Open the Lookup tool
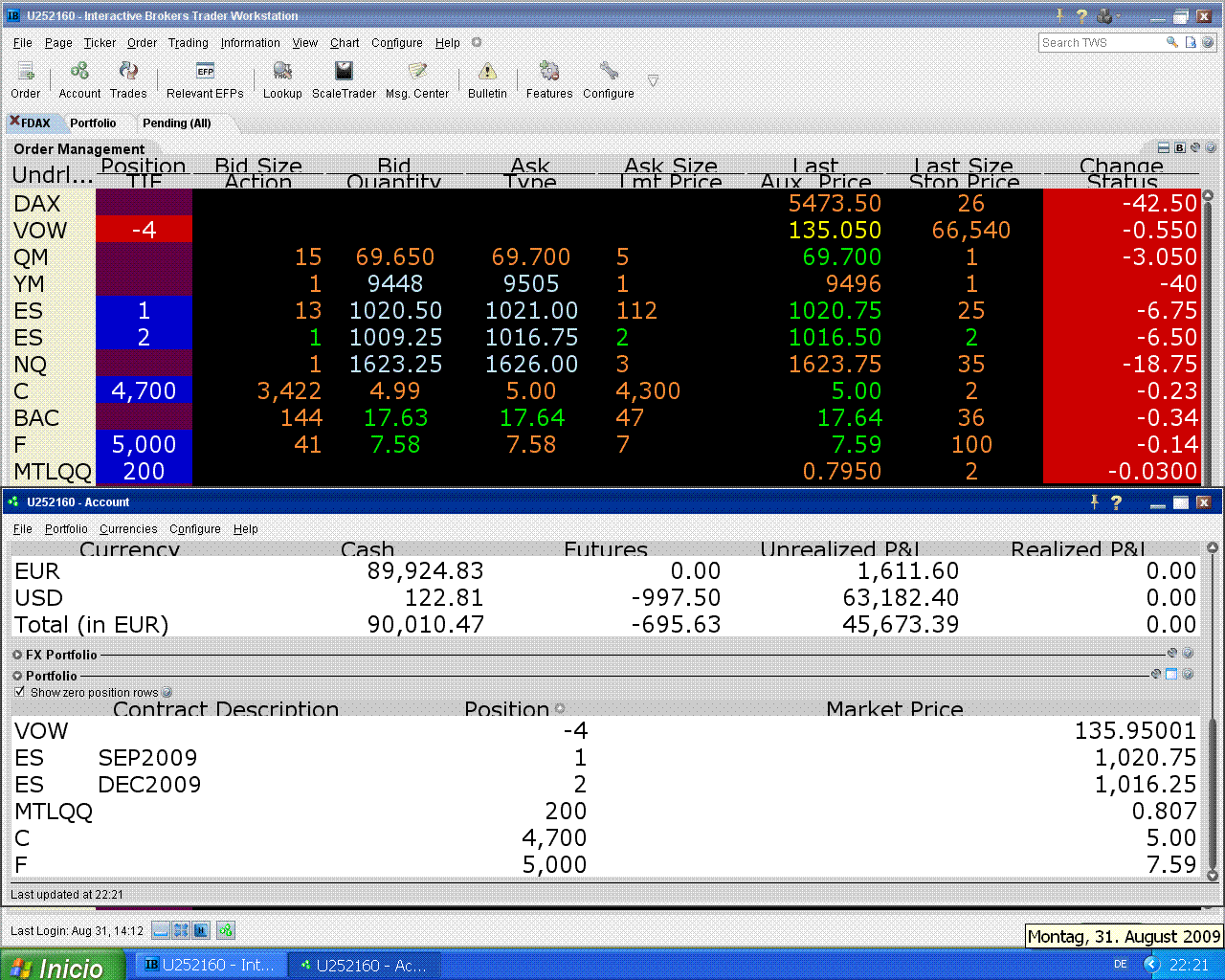Viewport: 1225px width, 980px height. coord(282,73)
